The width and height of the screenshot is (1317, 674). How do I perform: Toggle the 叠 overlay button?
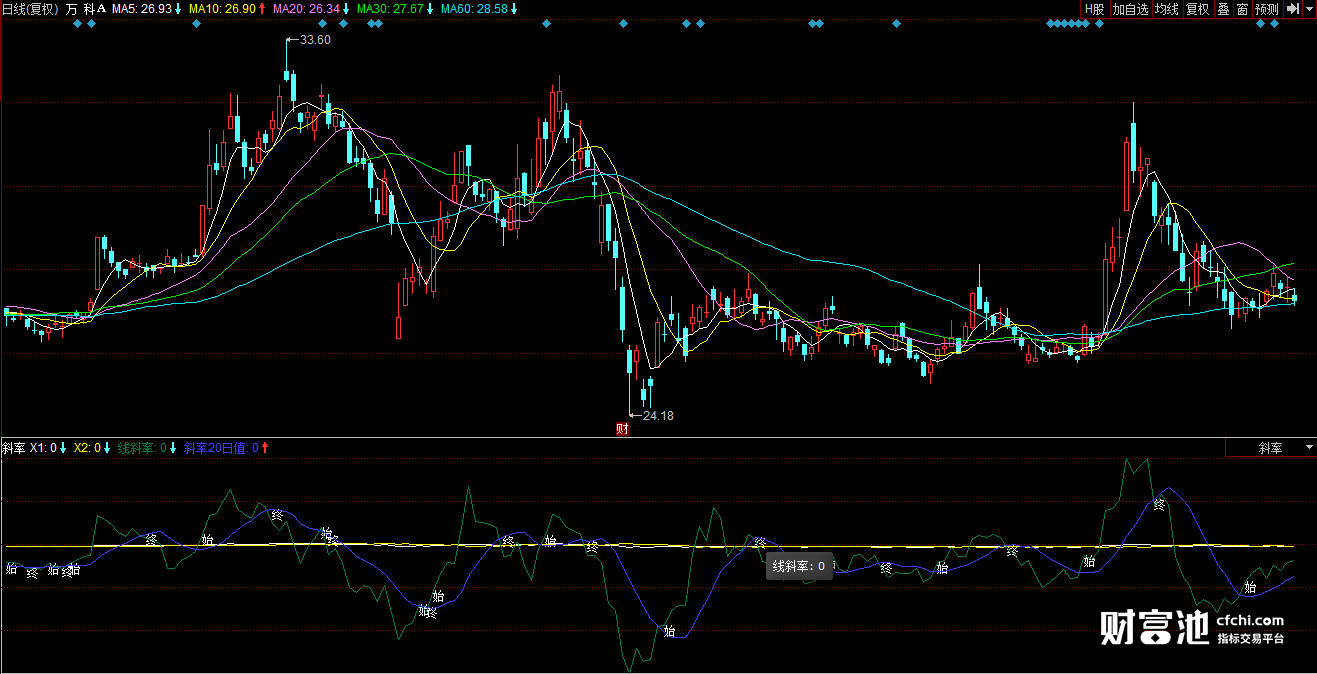coord(1223,9)
